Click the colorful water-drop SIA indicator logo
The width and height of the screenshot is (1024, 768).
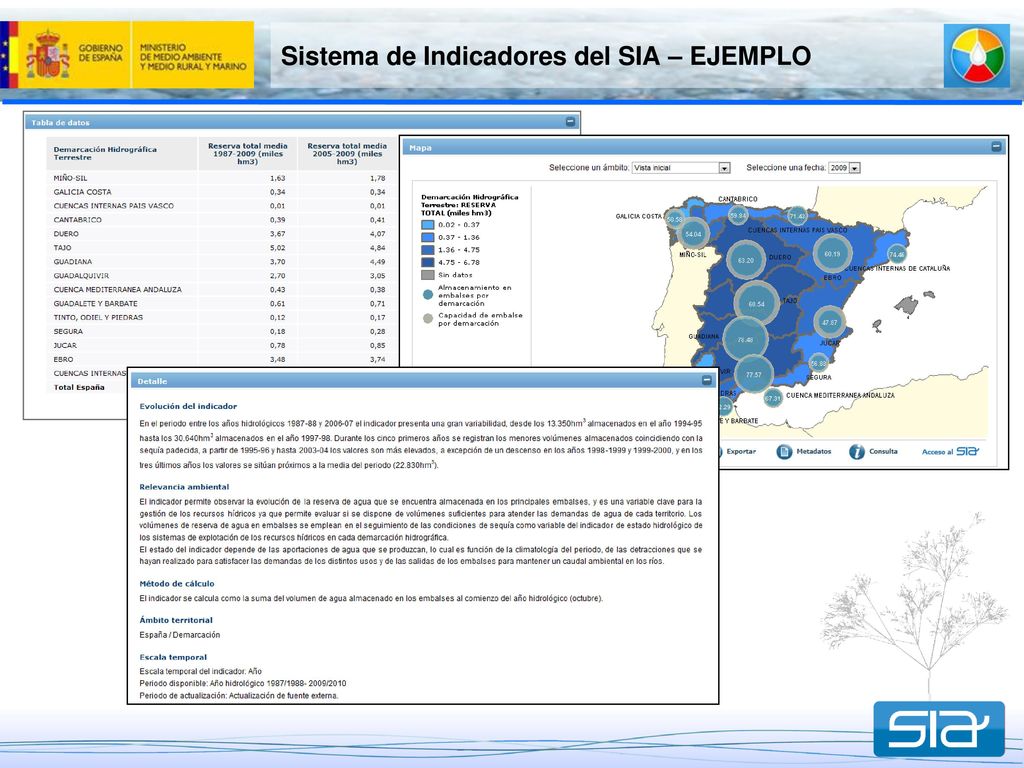[x=977, y=56]
